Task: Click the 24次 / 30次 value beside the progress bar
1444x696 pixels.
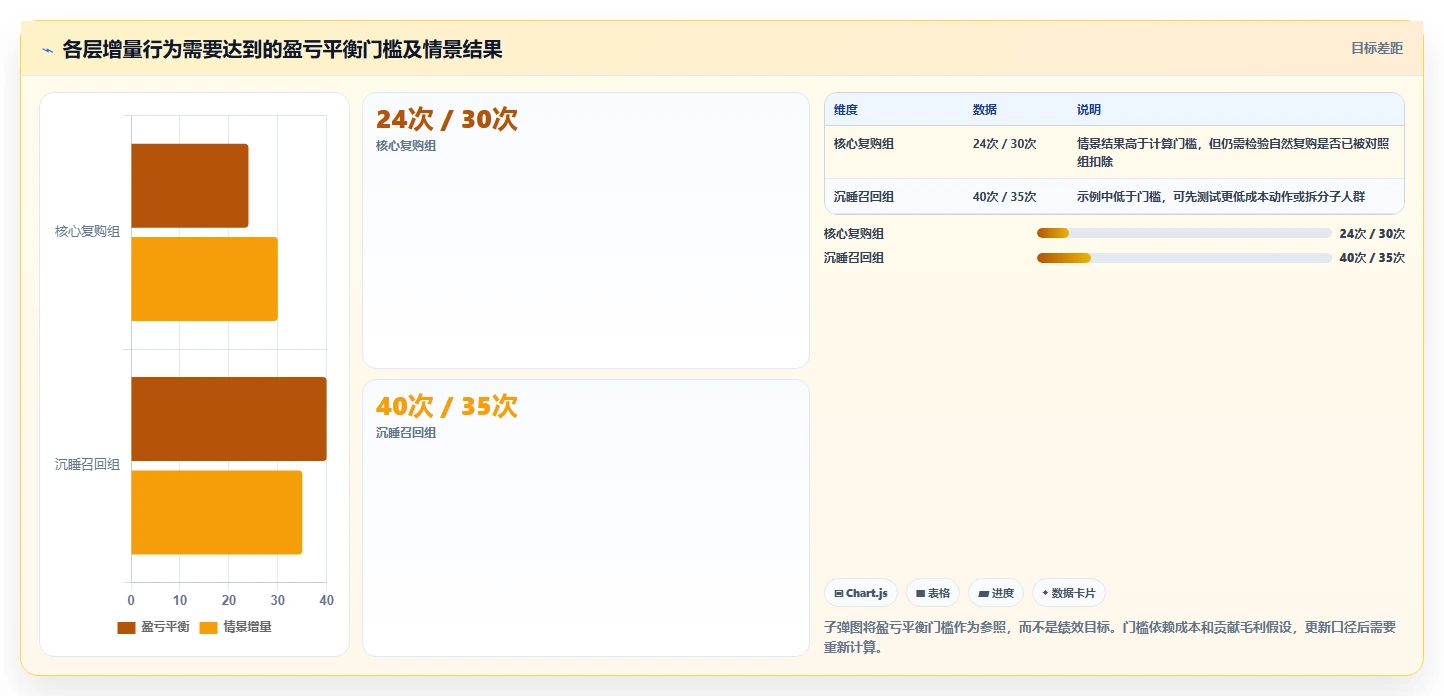Action: point(1372,234)
